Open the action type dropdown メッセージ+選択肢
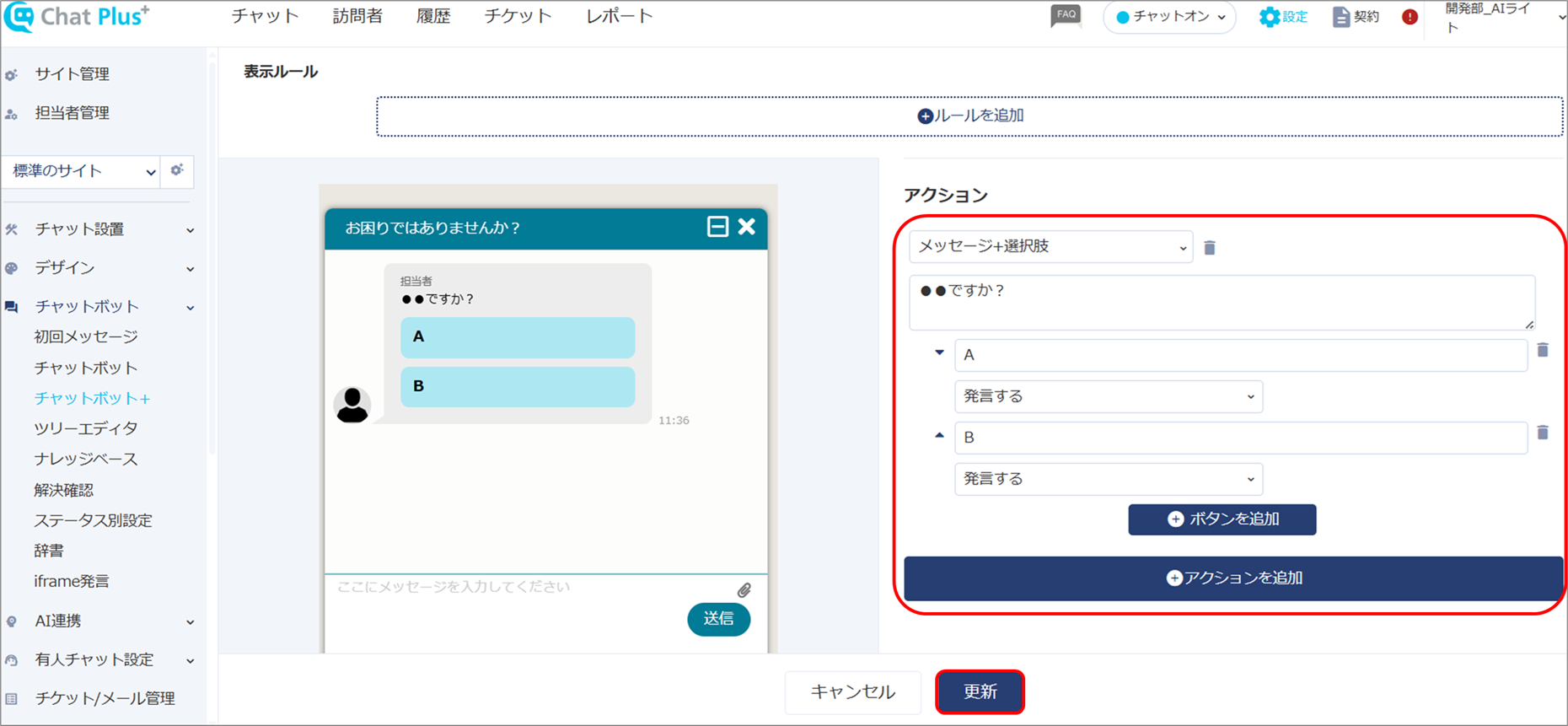1568x726 pixels. pos(1051,246)
